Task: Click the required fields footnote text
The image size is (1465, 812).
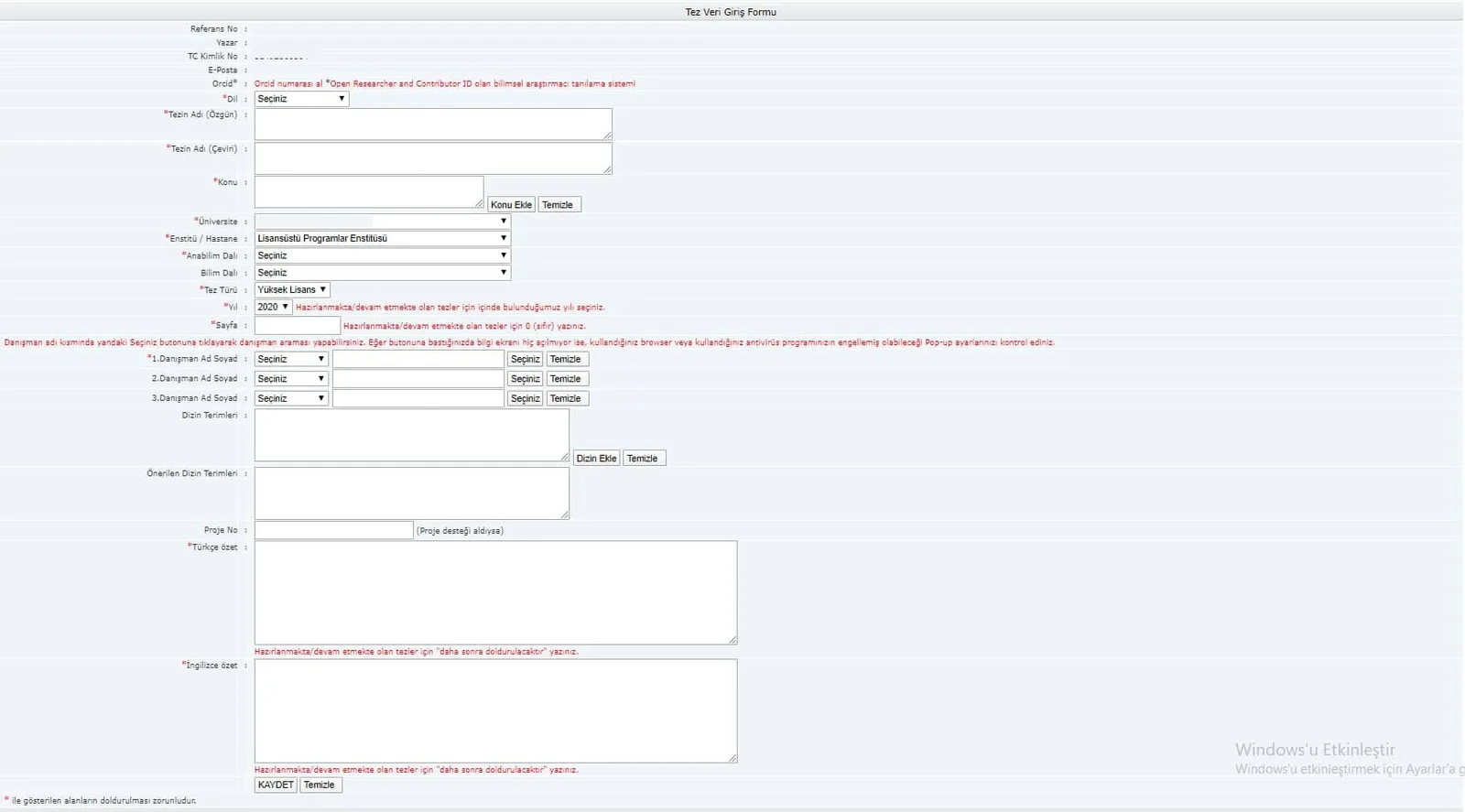Action: click(x=100, y=800)
